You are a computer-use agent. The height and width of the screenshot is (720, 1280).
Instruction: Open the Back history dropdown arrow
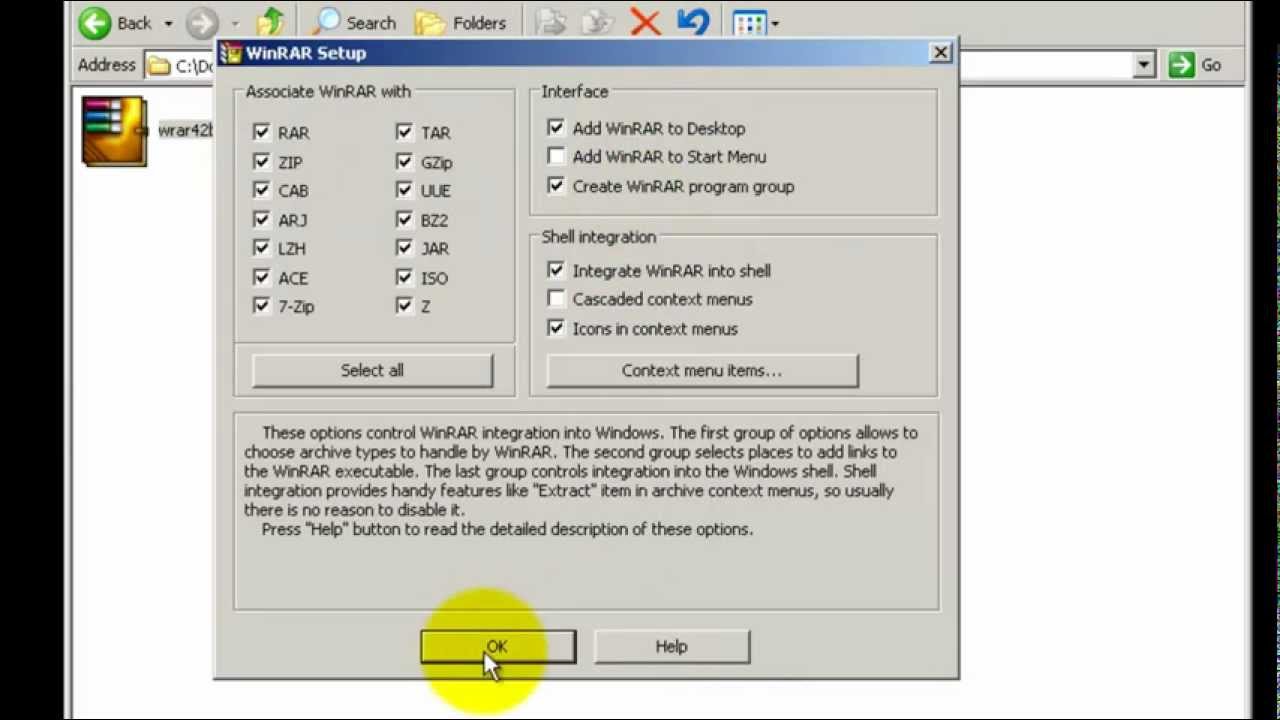pyautogui.click(x=168, y=23)
